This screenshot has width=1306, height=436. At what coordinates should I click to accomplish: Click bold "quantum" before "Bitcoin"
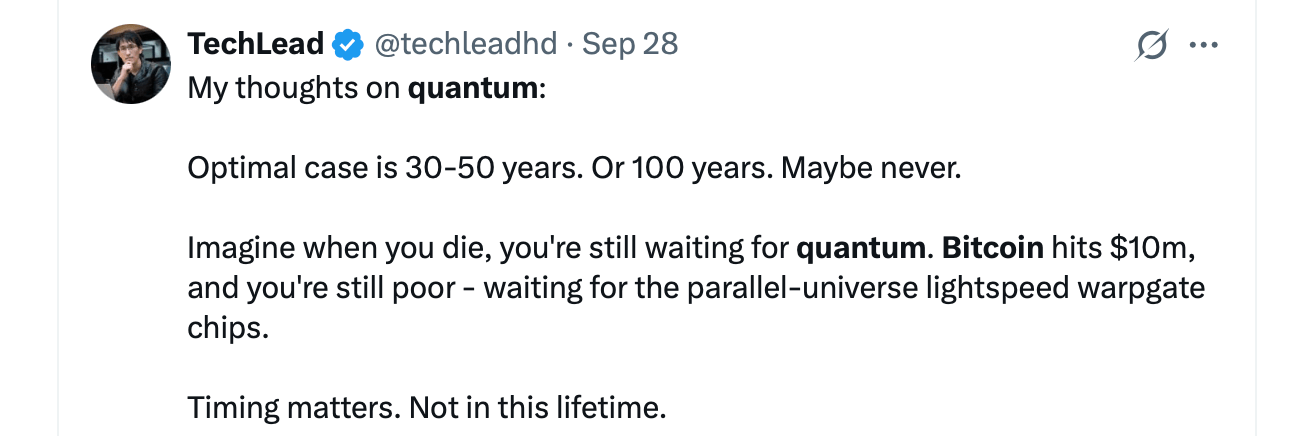(x=860, y=246)
